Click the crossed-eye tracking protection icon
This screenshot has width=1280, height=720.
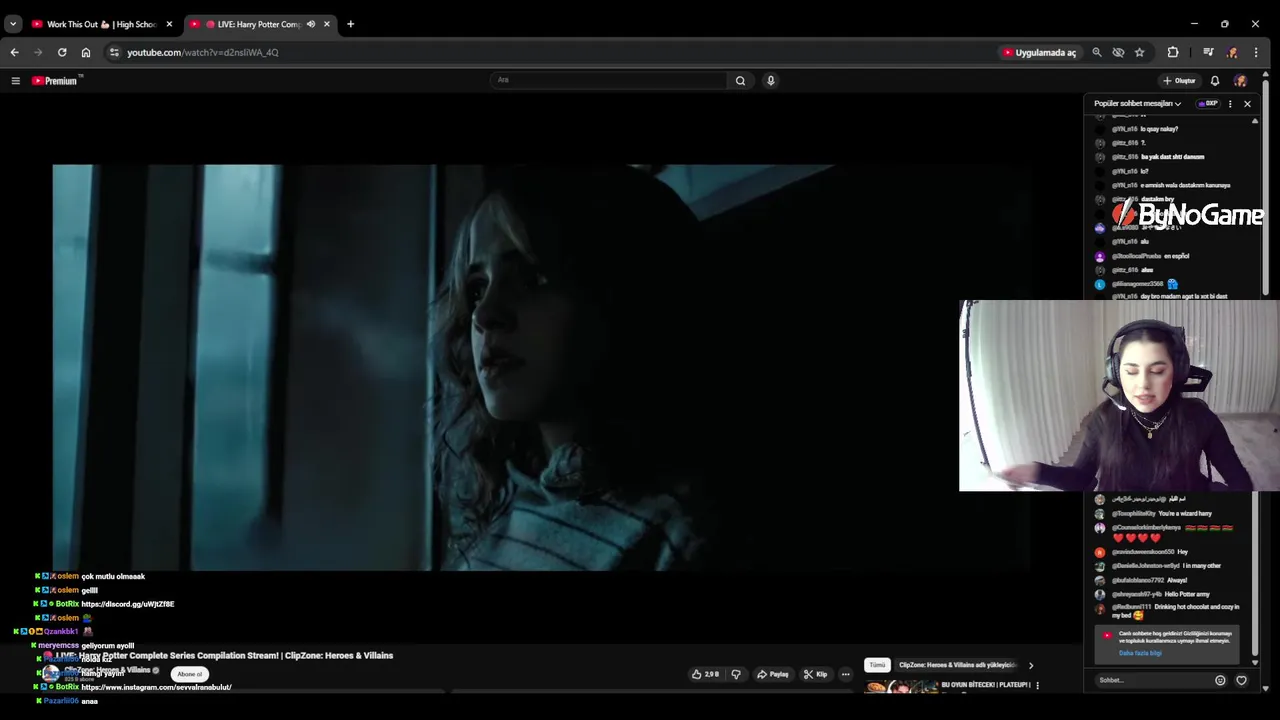[x=1118, y=52]
